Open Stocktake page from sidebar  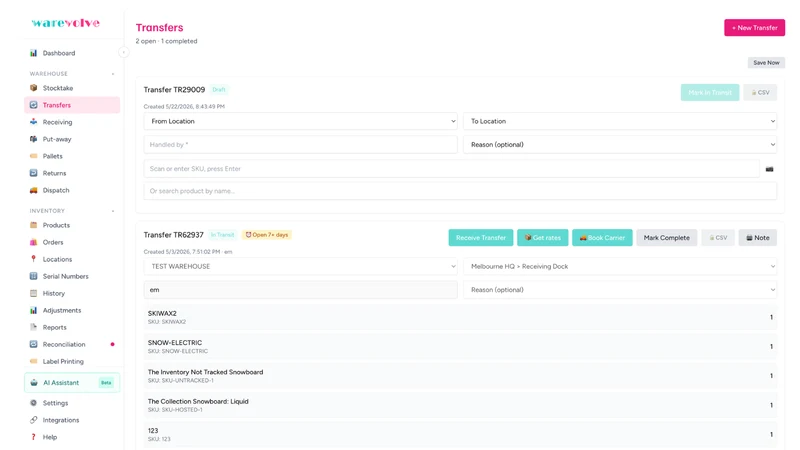[72, 88]
